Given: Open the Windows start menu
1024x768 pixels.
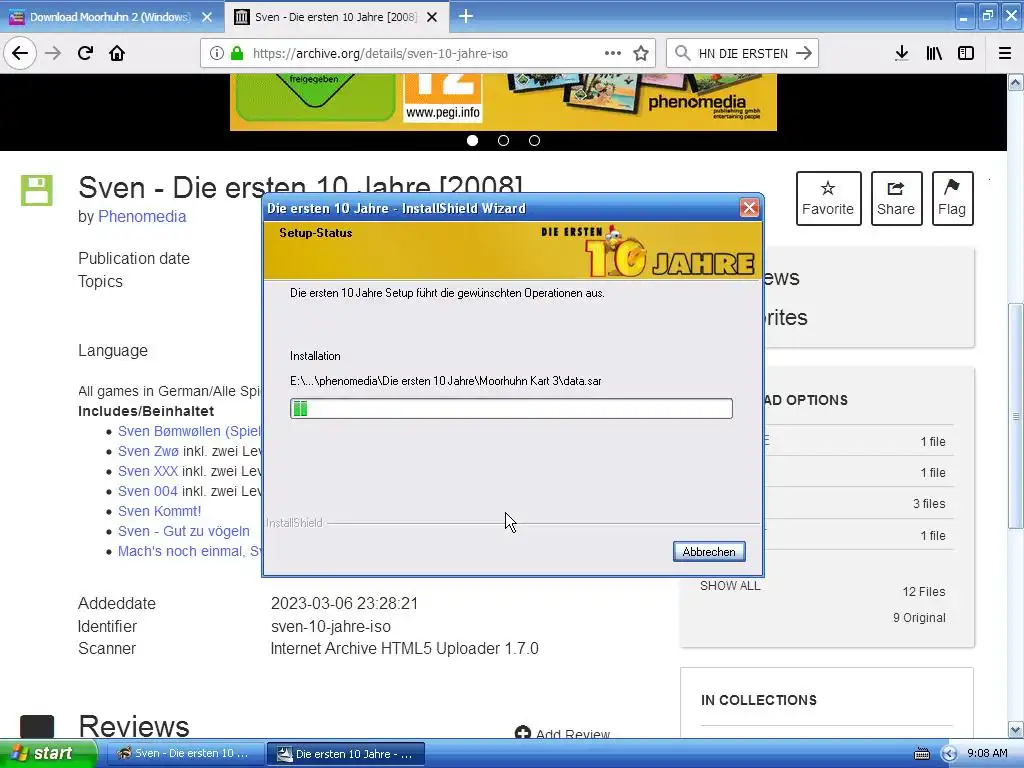Looking at the screenshot, I should coord(48,754).
